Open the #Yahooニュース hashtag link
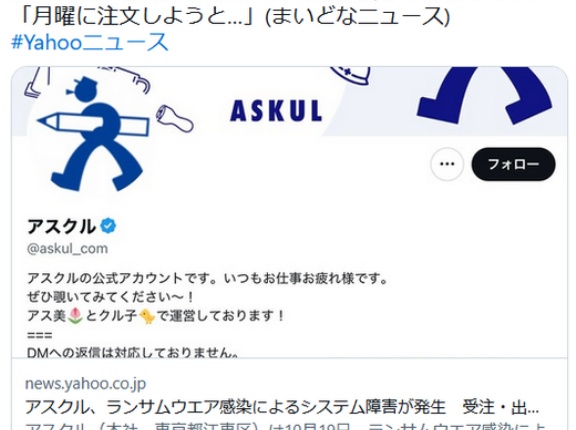Image resolution: width=576 pixels, height=430 pixels. click(x=90, y=42)
